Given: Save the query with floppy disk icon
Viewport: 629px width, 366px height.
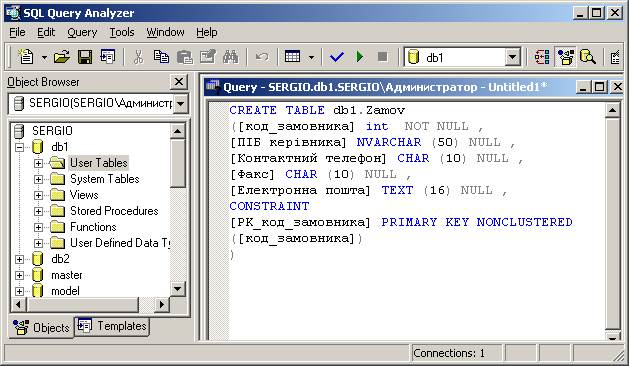Looking at the screenshot, I should 85,57.
